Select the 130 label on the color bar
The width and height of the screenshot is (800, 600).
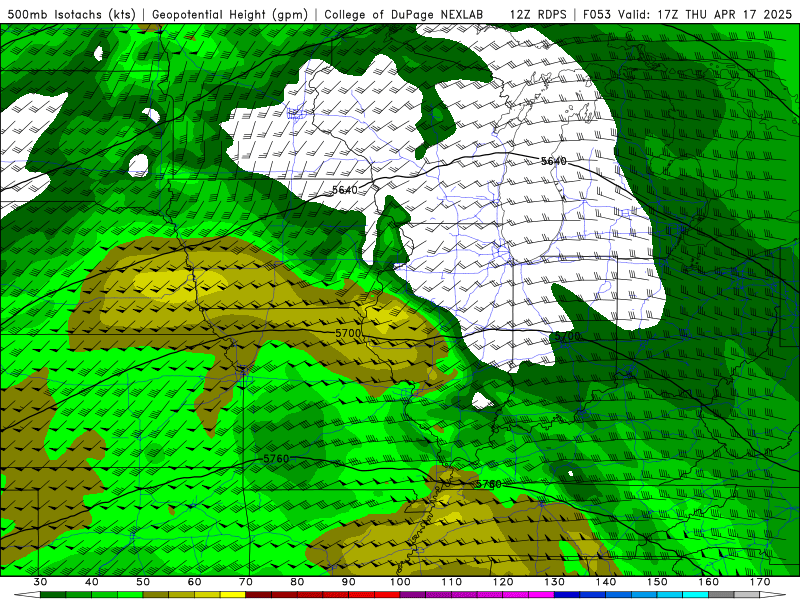click(x=554, y=582)
